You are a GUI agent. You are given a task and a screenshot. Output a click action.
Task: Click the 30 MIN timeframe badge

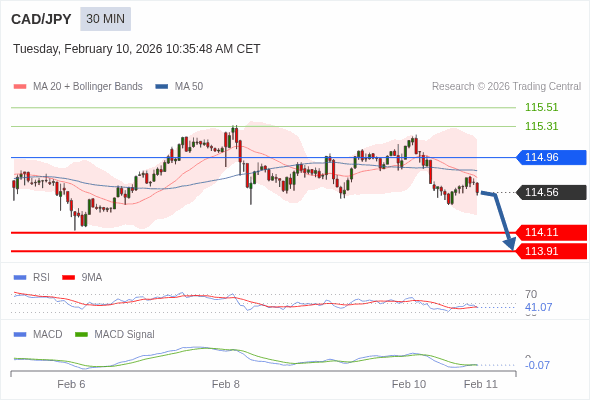(x=105, y=19)
